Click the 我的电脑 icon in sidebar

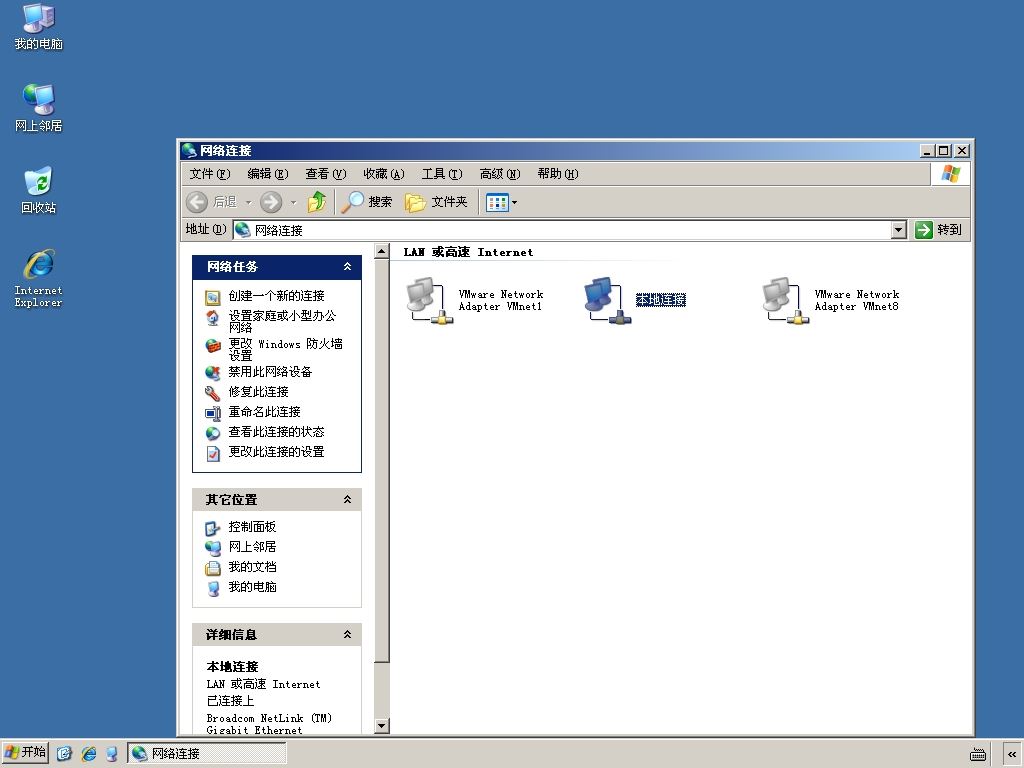tap(213, 588)
